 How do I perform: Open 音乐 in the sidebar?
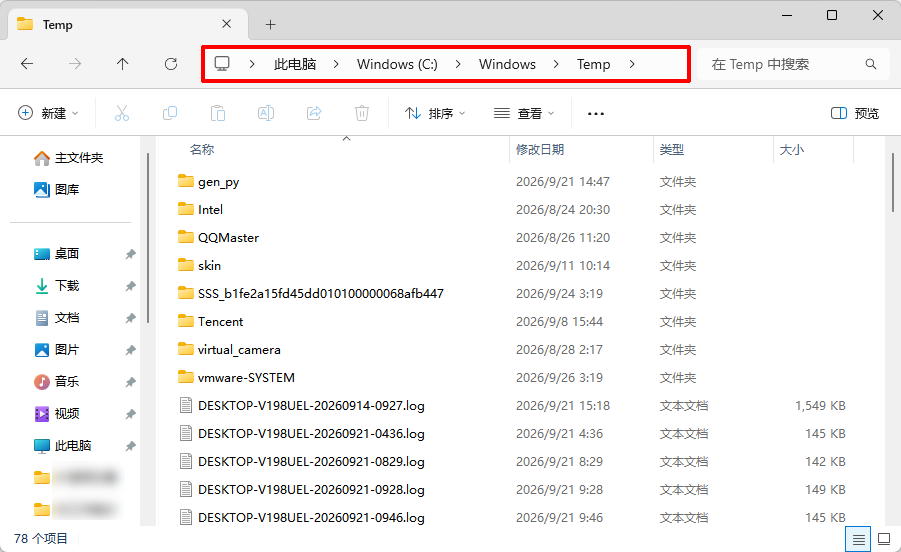[x=57, y=381]
